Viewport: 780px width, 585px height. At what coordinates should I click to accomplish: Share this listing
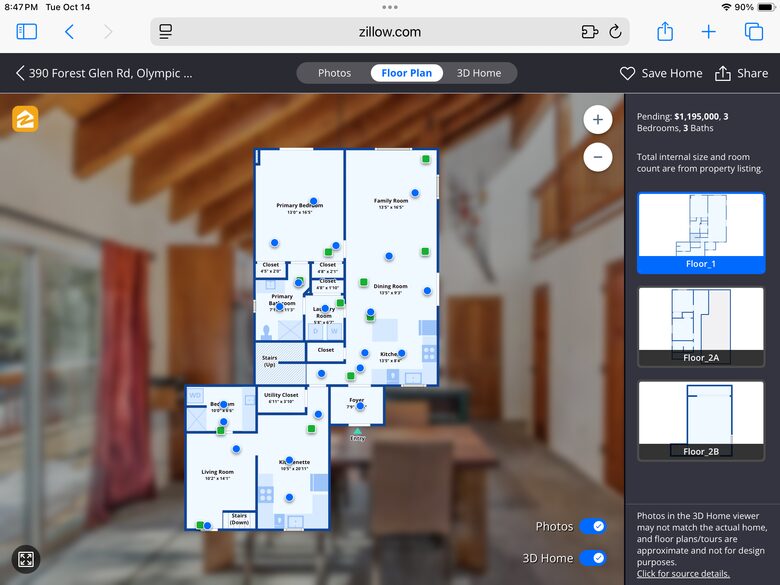click(742, 73)
